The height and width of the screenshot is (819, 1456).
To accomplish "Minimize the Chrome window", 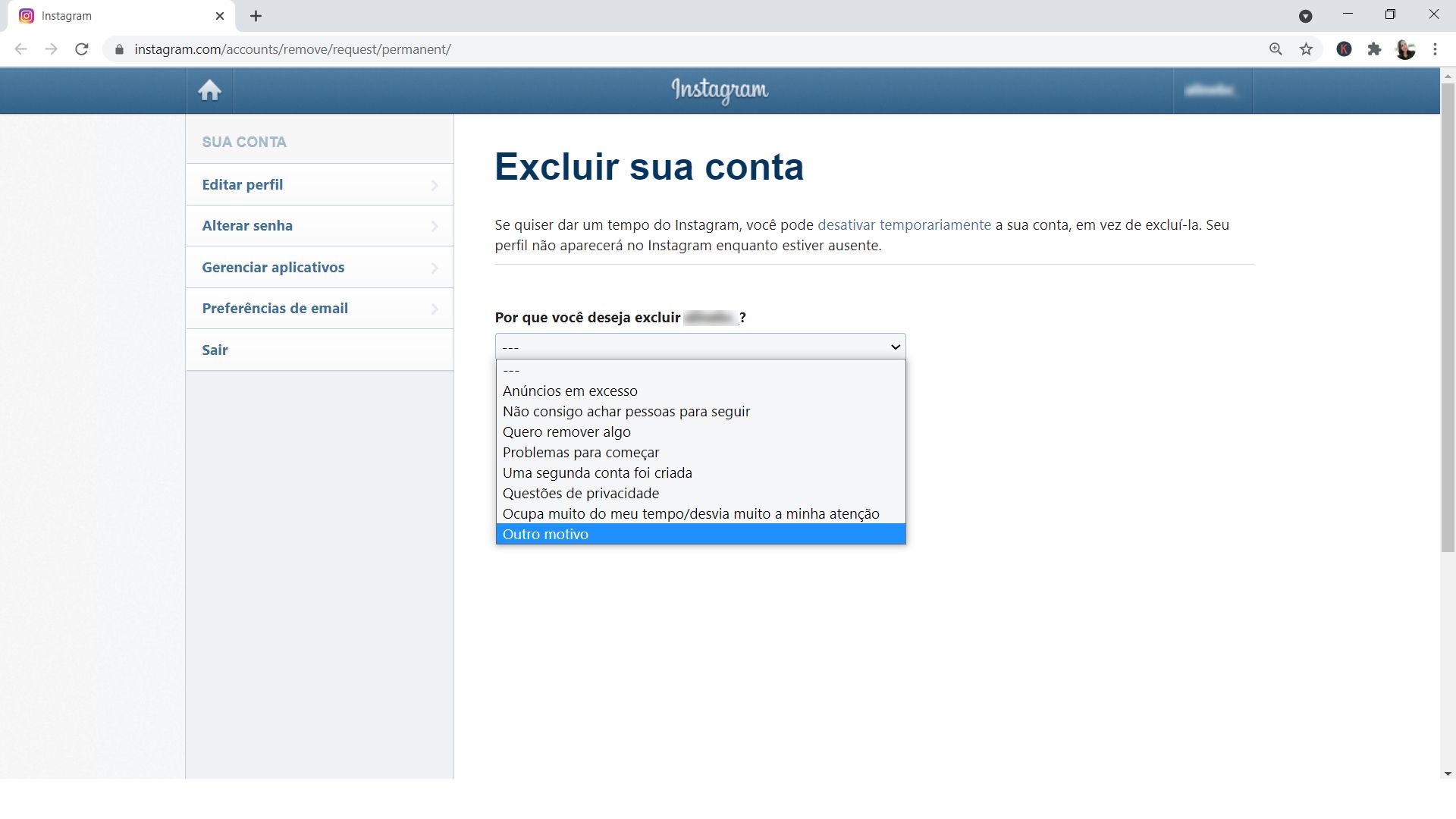I will pos(1348,14).
